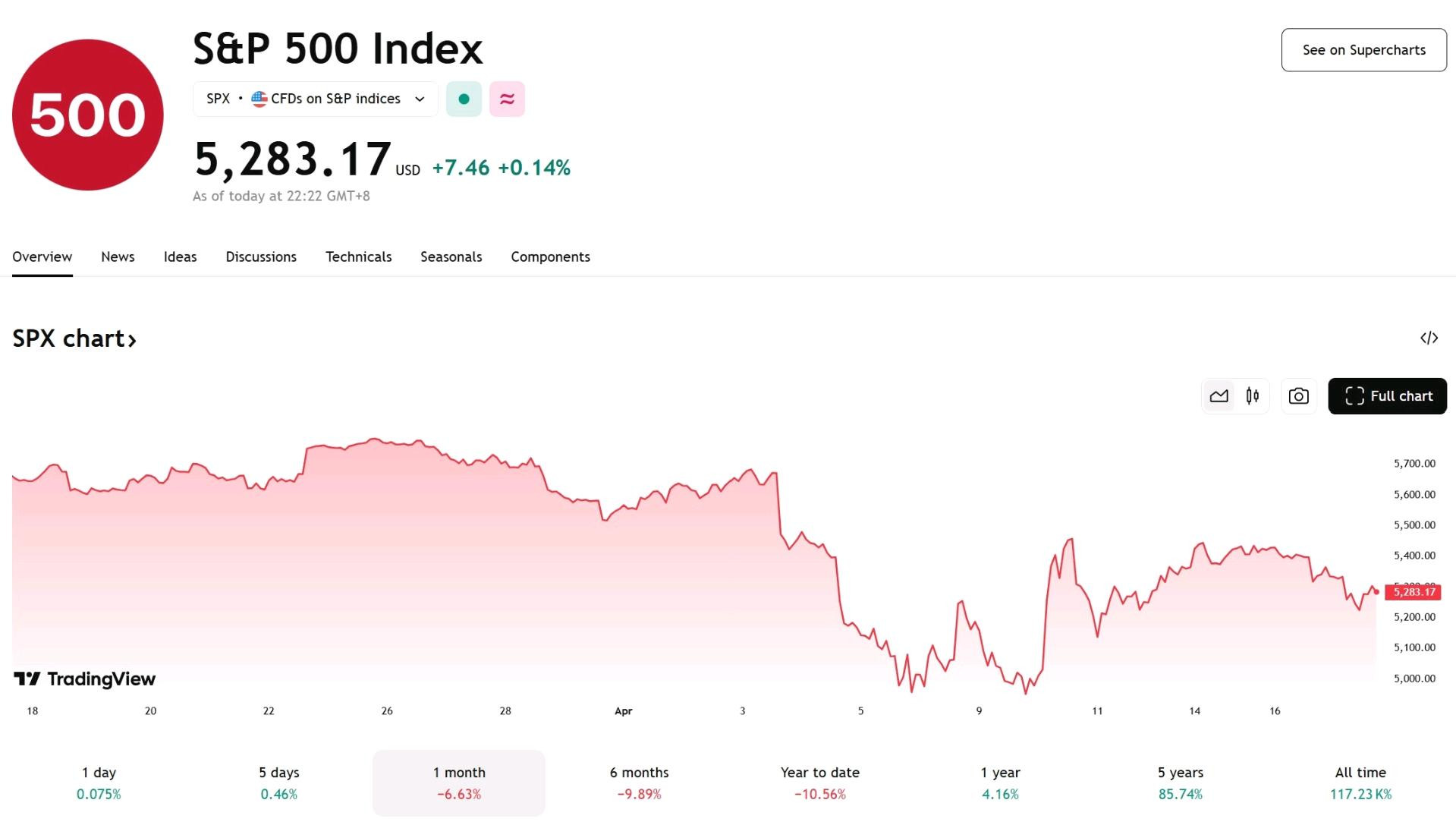Select the 5 days range

(x=279, y=783)
